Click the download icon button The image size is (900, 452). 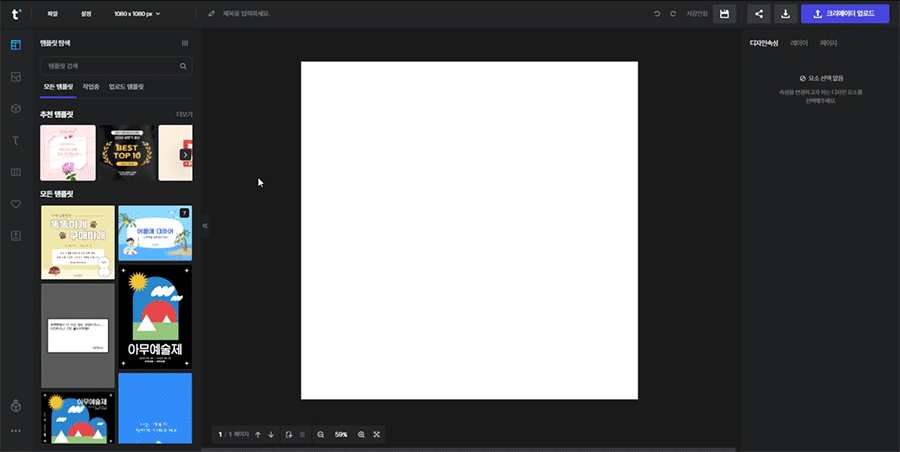[x=785, y=14]
